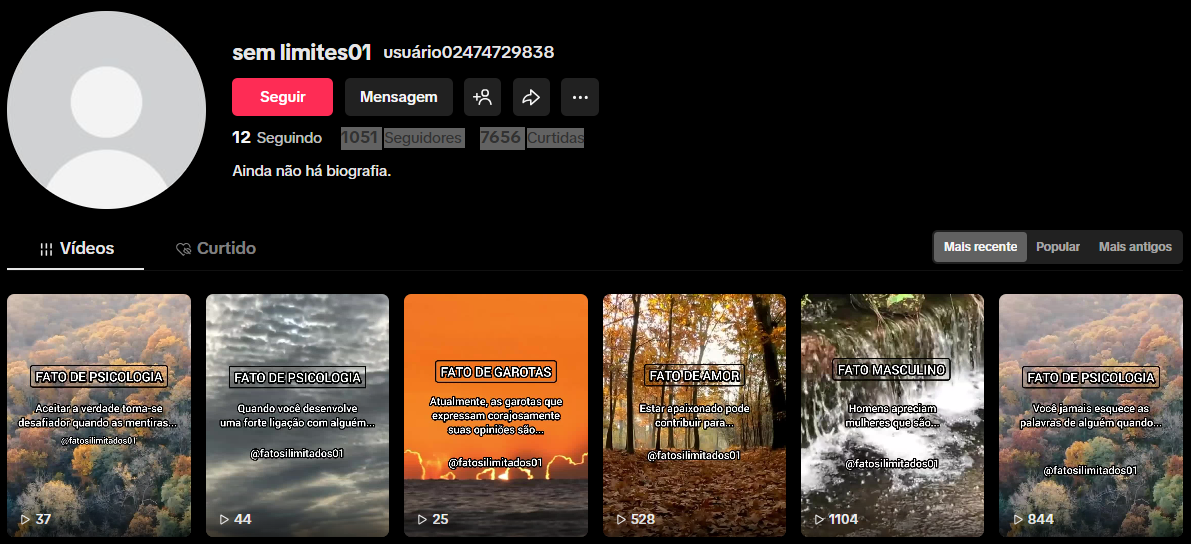Image resolution: width=1191 pixels, height=544 pixels.
Task: Open the 1051 Seguidores list
Action: pos(403,138)
